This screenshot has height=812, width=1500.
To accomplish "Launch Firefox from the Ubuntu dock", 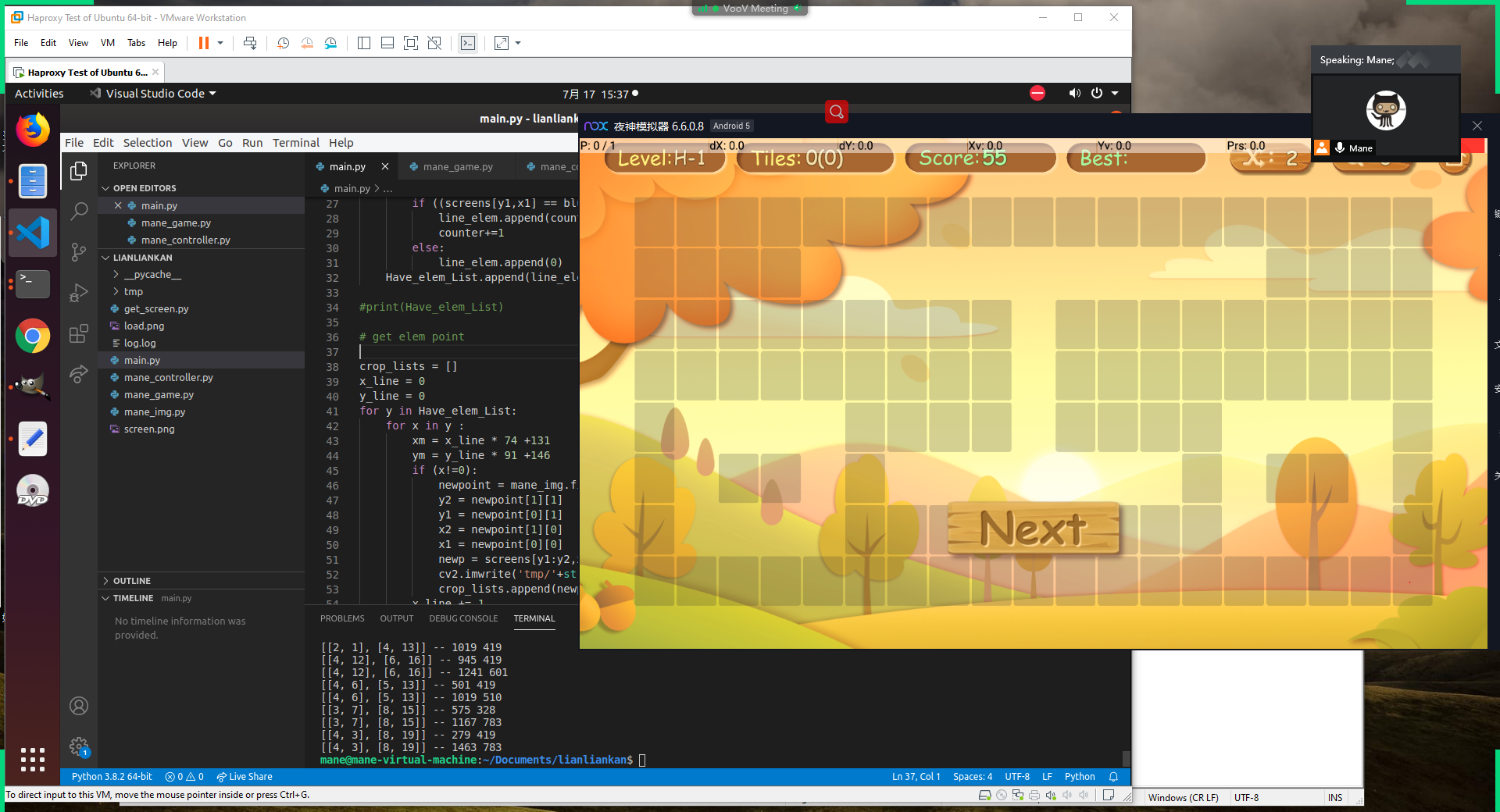I will (32, 130).
